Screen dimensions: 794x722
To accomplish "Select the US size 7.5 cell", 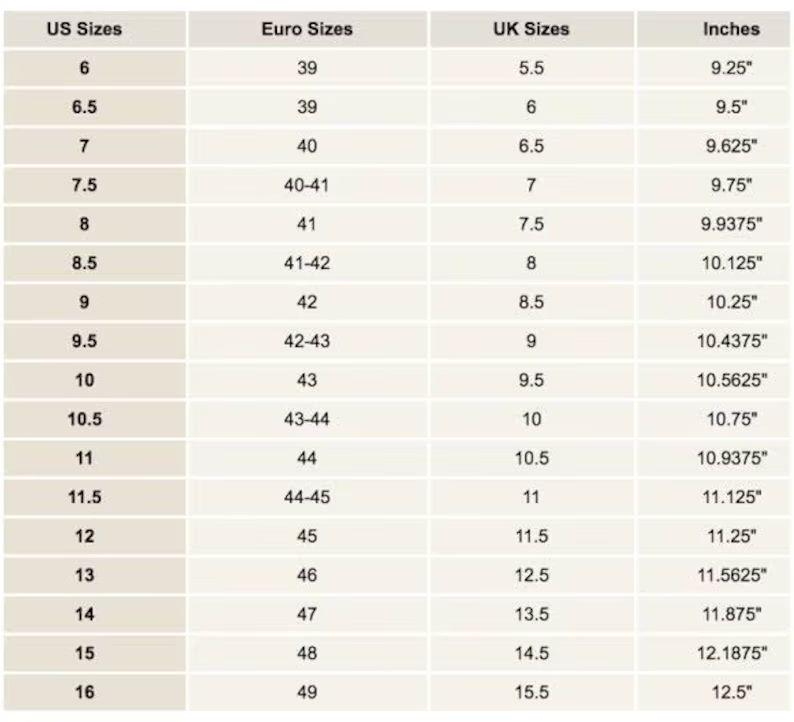I will point(84,185).
